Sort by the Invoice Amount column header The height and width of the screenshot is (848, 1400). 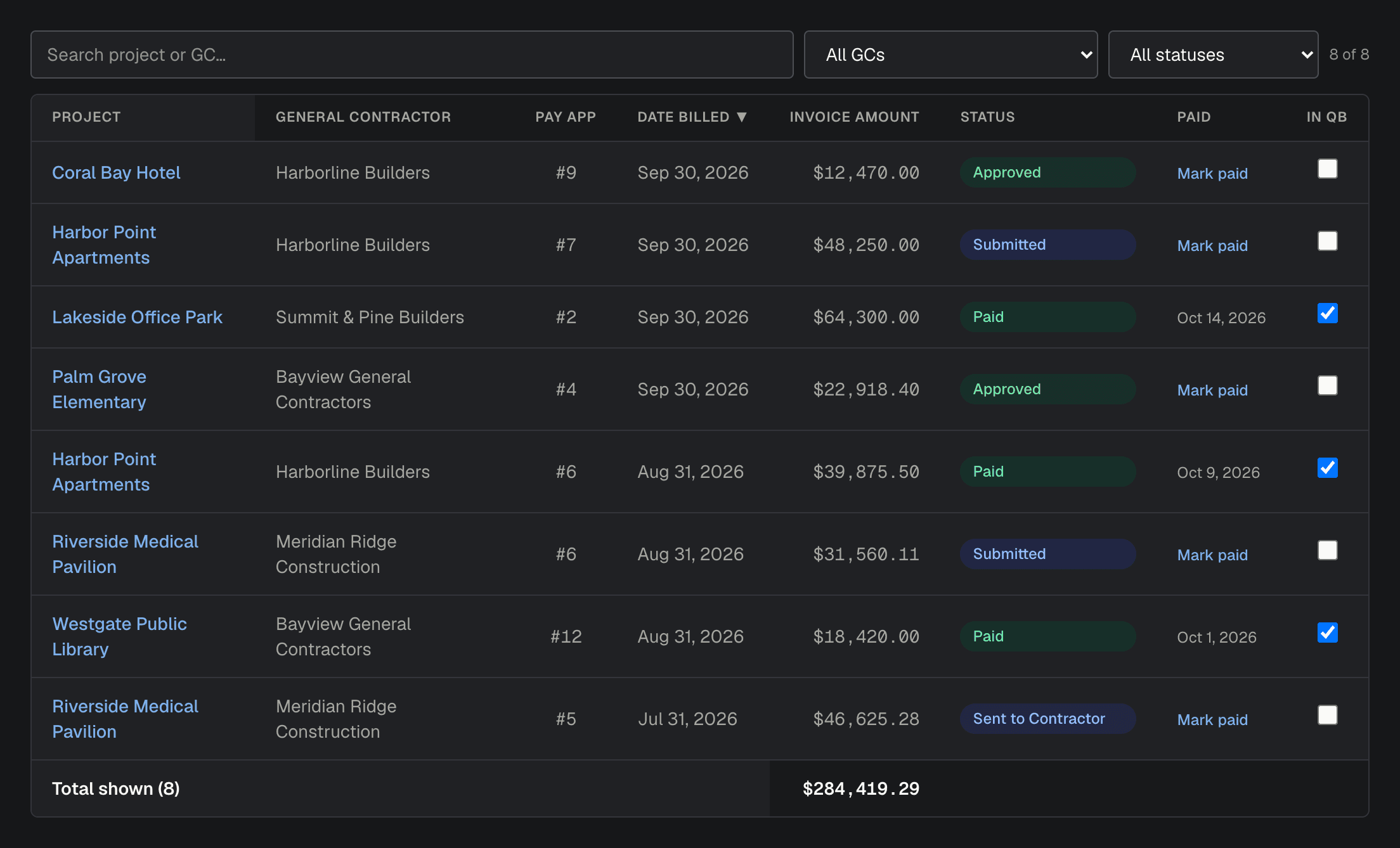pos(854,117)
